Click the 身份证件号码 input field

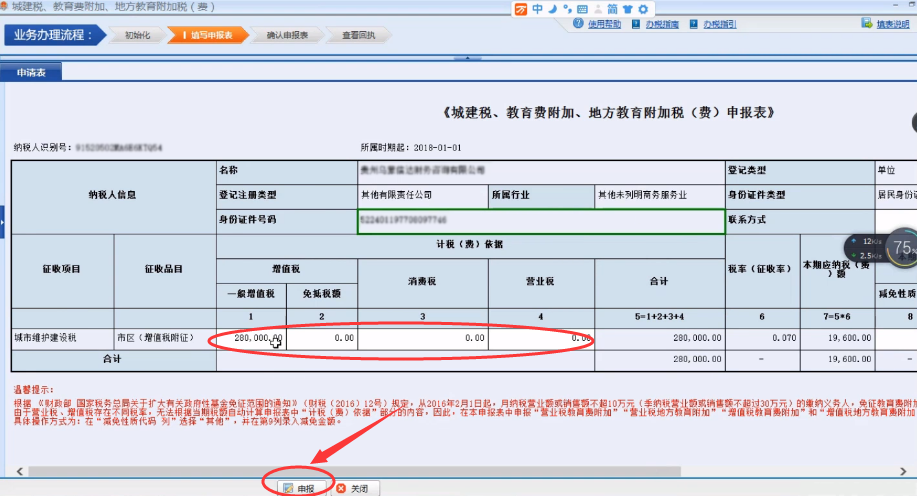click(540, 219)
